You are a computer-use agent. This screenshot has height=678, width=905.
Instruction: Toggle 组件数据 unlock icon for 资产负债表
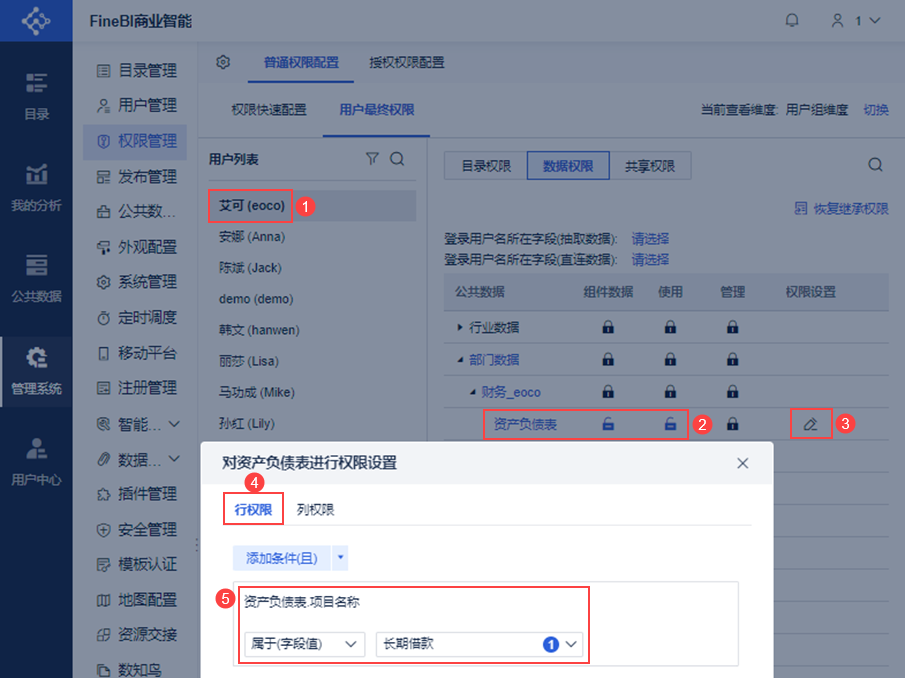click(x=608, y=424)
